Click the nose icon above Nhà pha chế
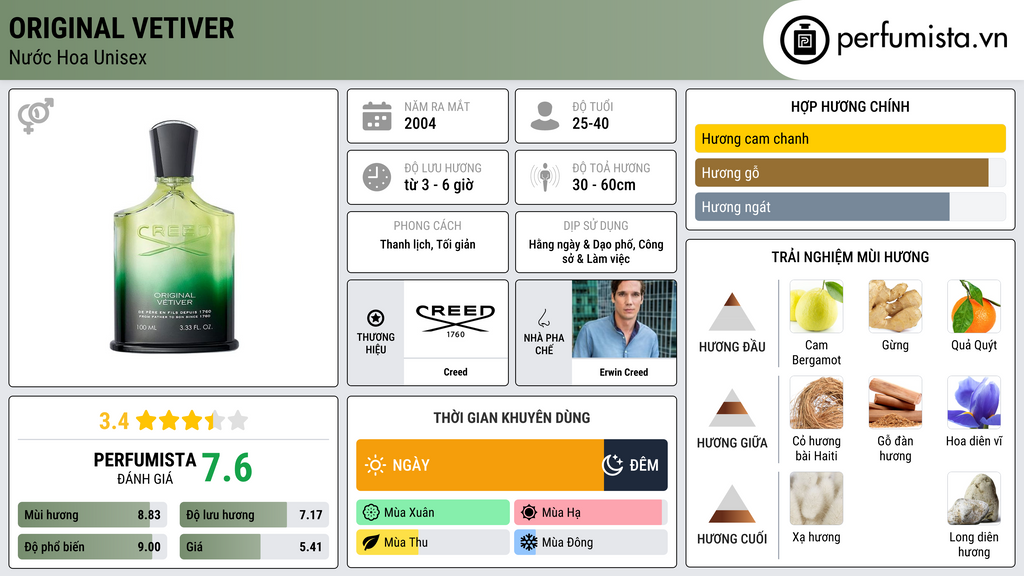The width and height of the screenshot is (1024, 576). [543, 318]
